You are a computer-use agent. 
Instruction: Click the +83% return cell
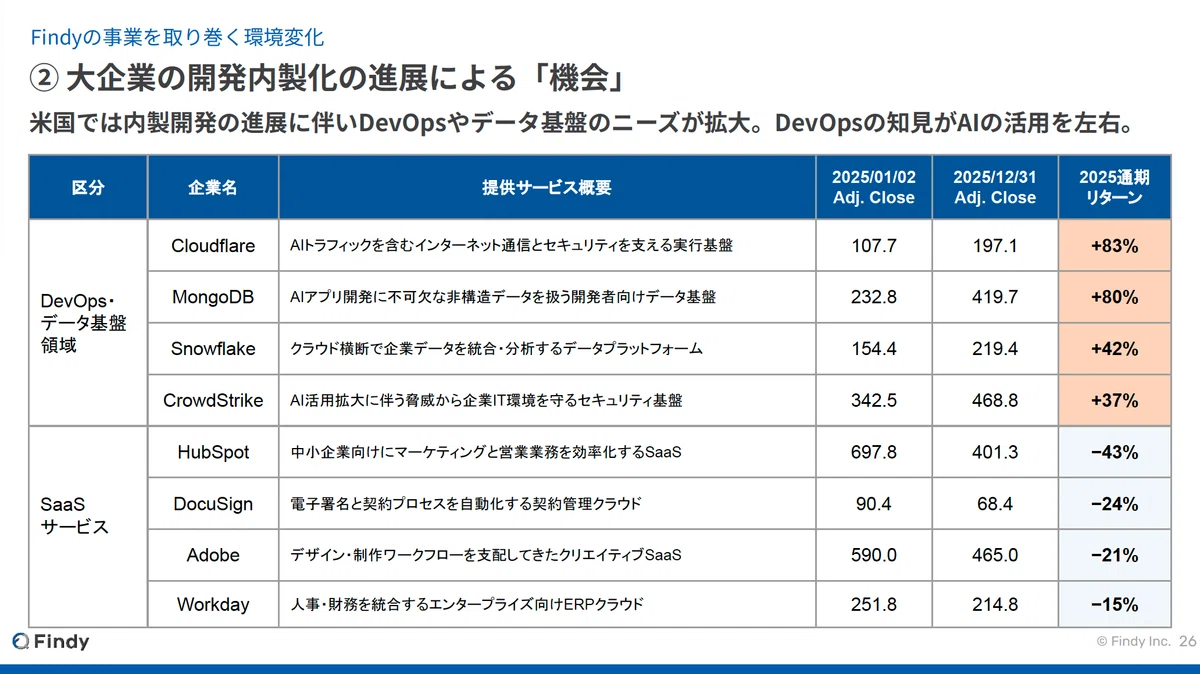pos(1115,246)
